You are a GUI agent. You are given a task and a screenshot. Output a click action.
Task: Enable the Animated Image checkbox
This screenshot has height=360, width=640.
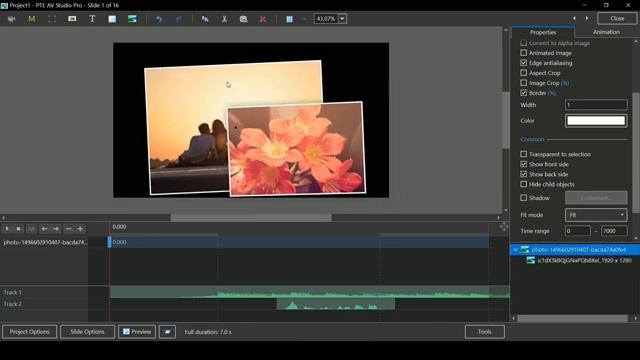(524, 53)
